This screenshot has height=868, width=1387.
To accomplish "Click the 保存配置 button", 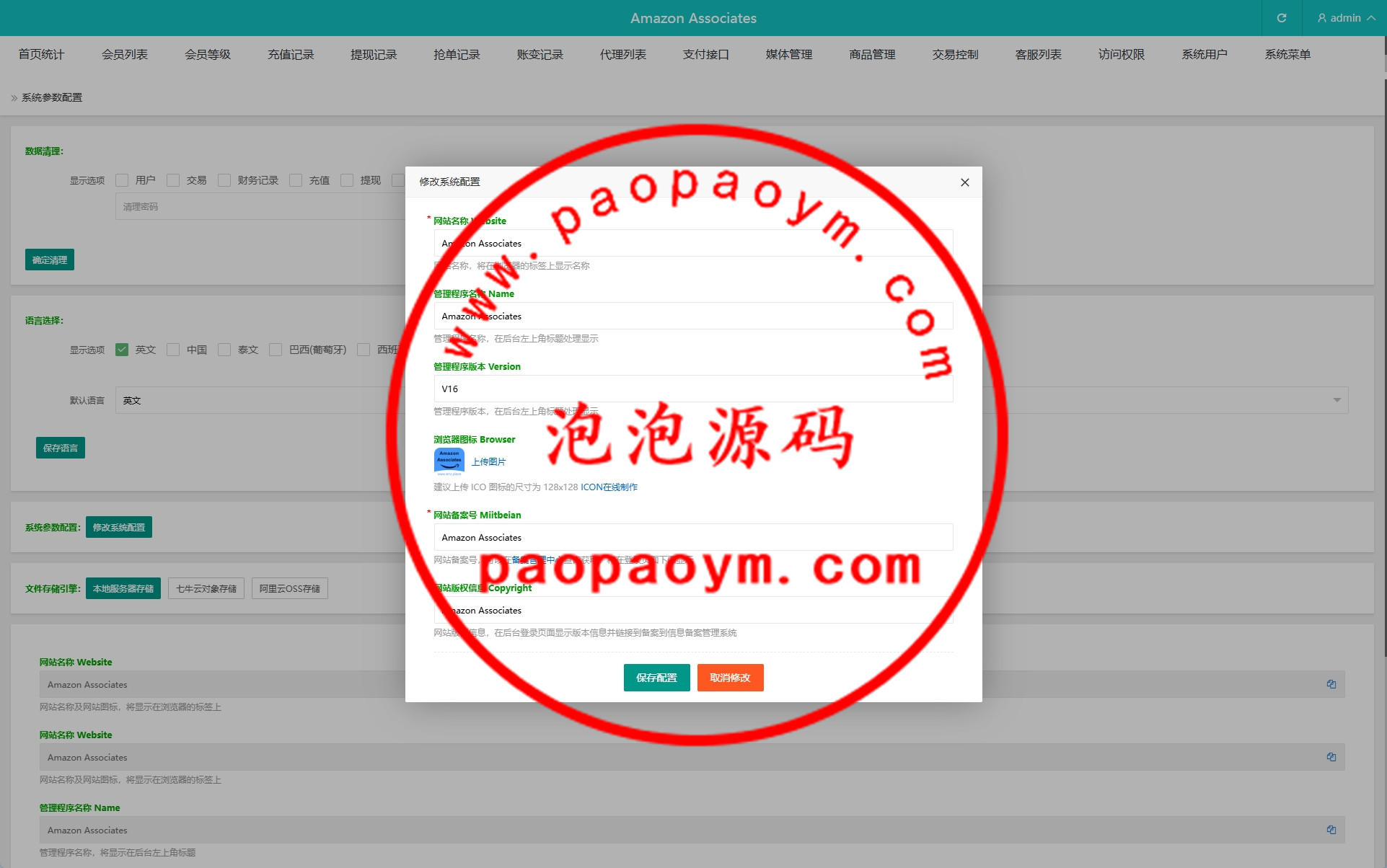I will (656, 678).
